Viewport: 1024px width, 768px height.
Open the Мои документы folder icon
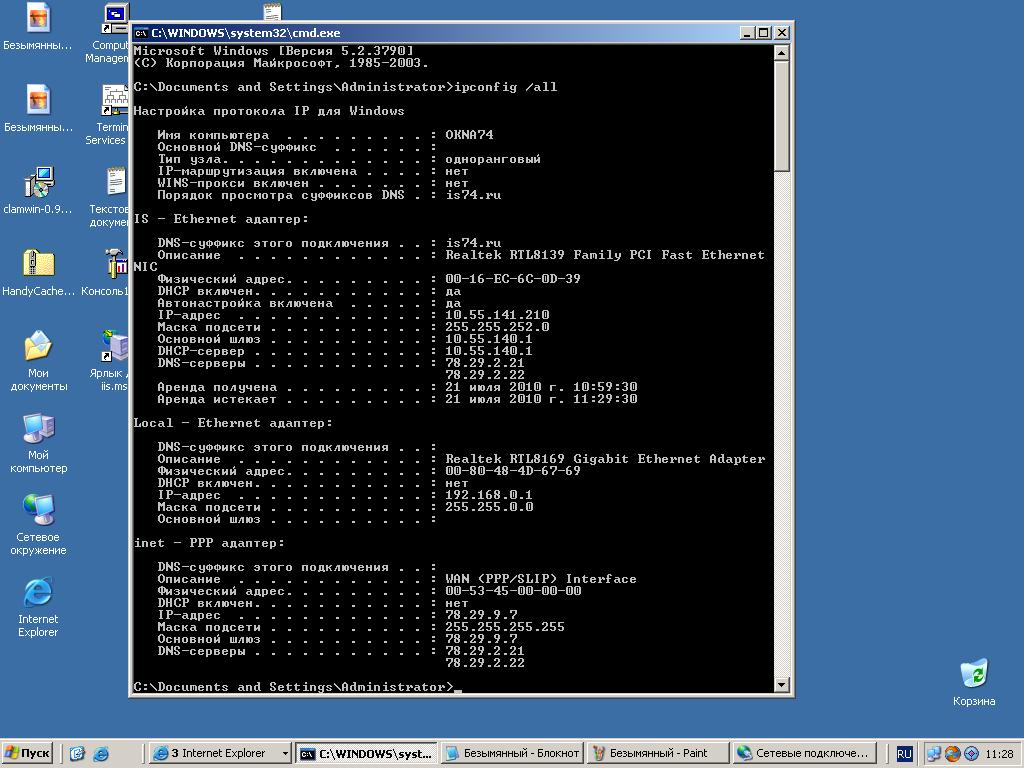[x=38, y=348]
